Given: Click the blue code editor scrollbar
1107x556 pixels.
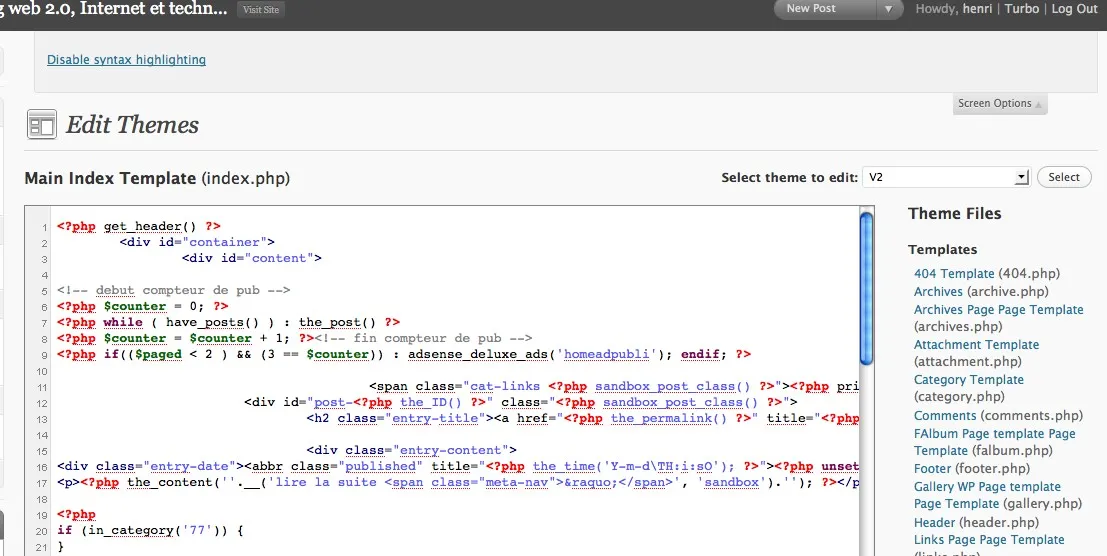Looking at the screenshot, I should click(866, 289).
